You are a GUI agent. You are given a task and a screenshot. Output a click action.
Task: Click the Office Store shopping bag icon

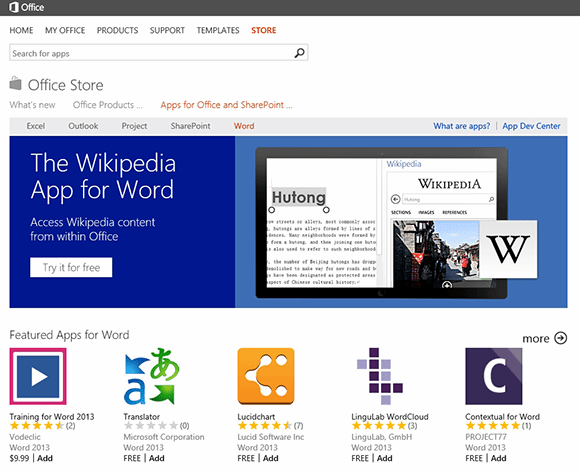pos(16,84)
